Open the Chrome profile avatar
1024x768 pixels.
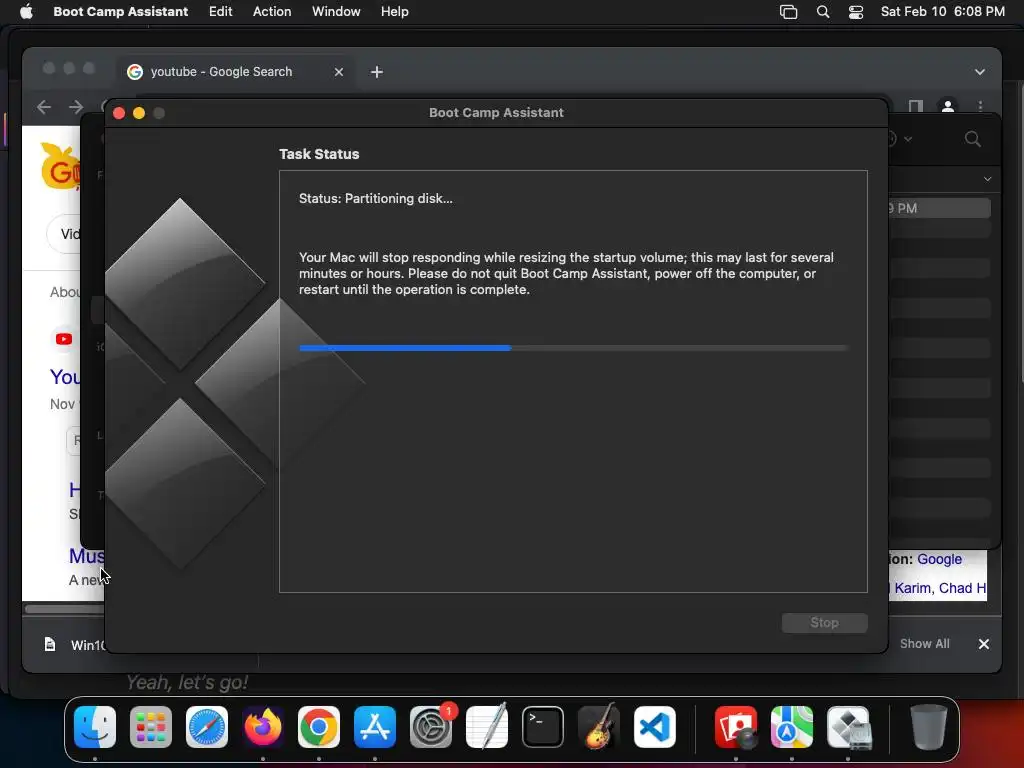tap(948, 106)
